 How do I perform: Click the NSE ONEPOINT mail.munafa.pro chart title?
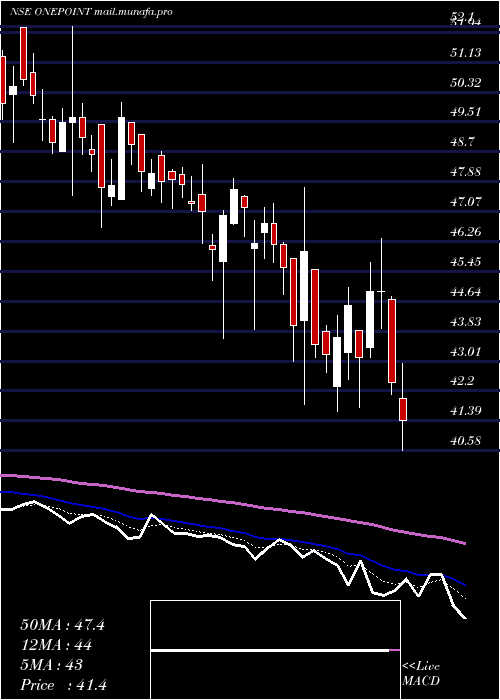[x=91, y=12]
